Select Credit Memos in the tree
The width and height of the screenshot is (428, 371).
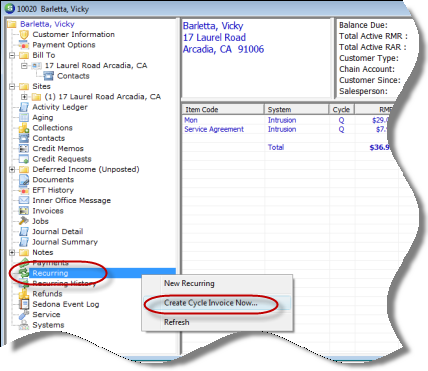58,148
